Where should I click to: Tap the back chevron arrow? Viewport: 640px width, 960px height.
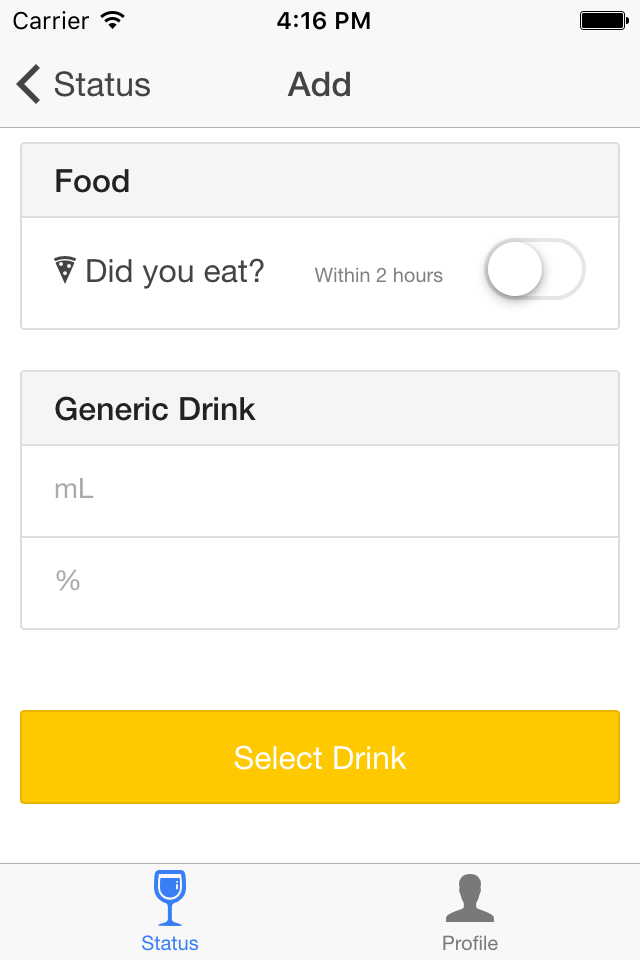click(x=29, y=85)
